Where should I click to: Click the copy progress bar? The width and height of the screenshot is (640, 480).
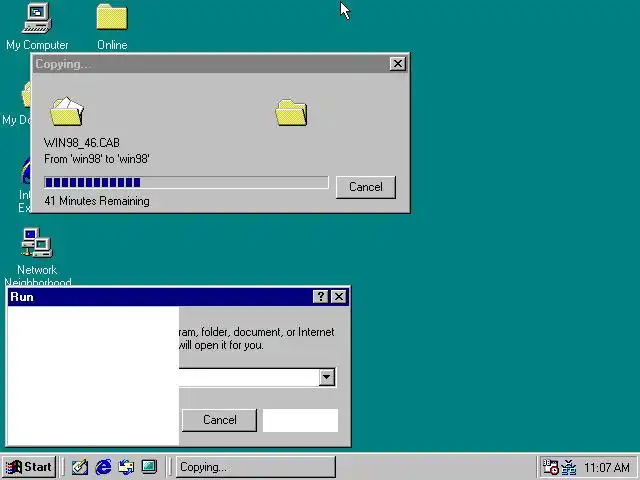[x=186, y=182]
